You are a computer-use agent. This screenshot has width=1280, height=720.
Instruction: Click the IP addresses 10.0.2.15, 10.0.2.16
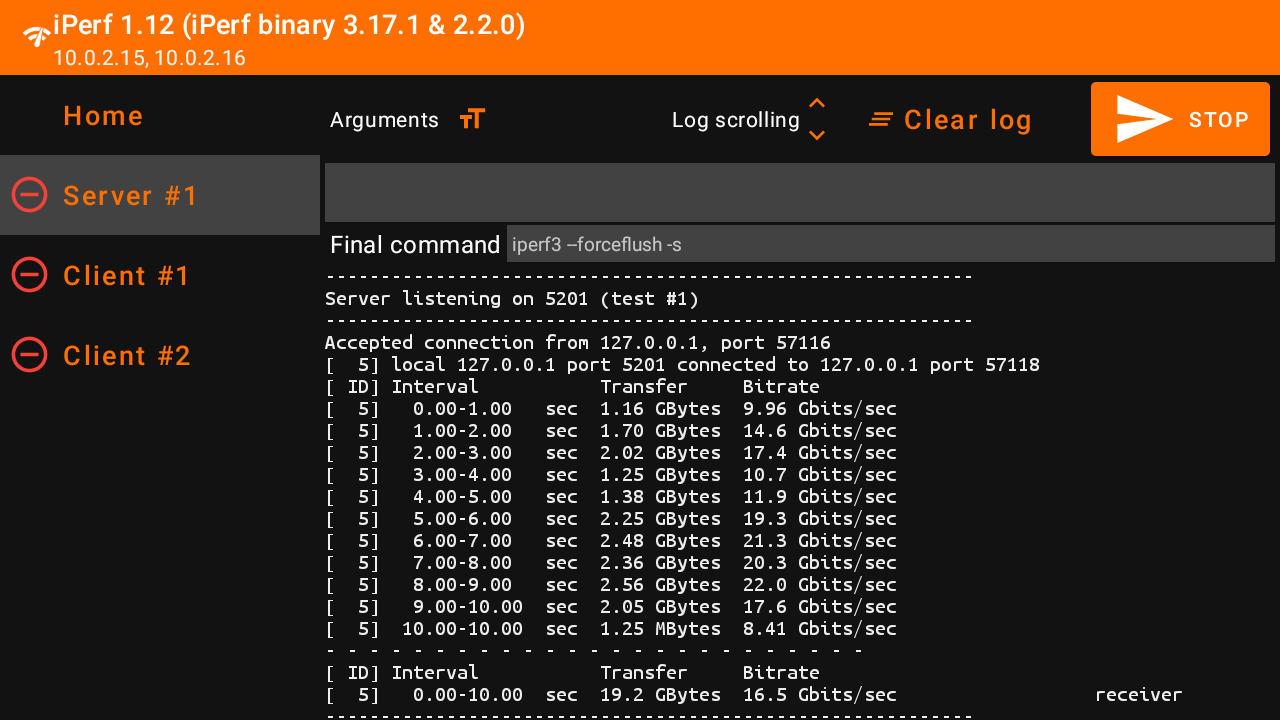149,58
